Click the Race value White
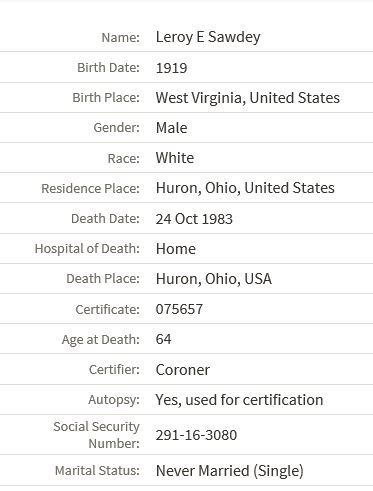This screenshot has height=491, width=373. click(175, 158)
